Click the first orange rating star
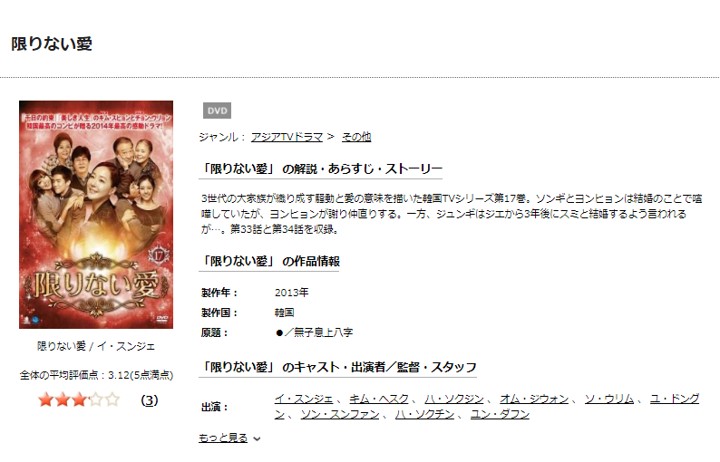720x462 pixels. tap(45, 400)
